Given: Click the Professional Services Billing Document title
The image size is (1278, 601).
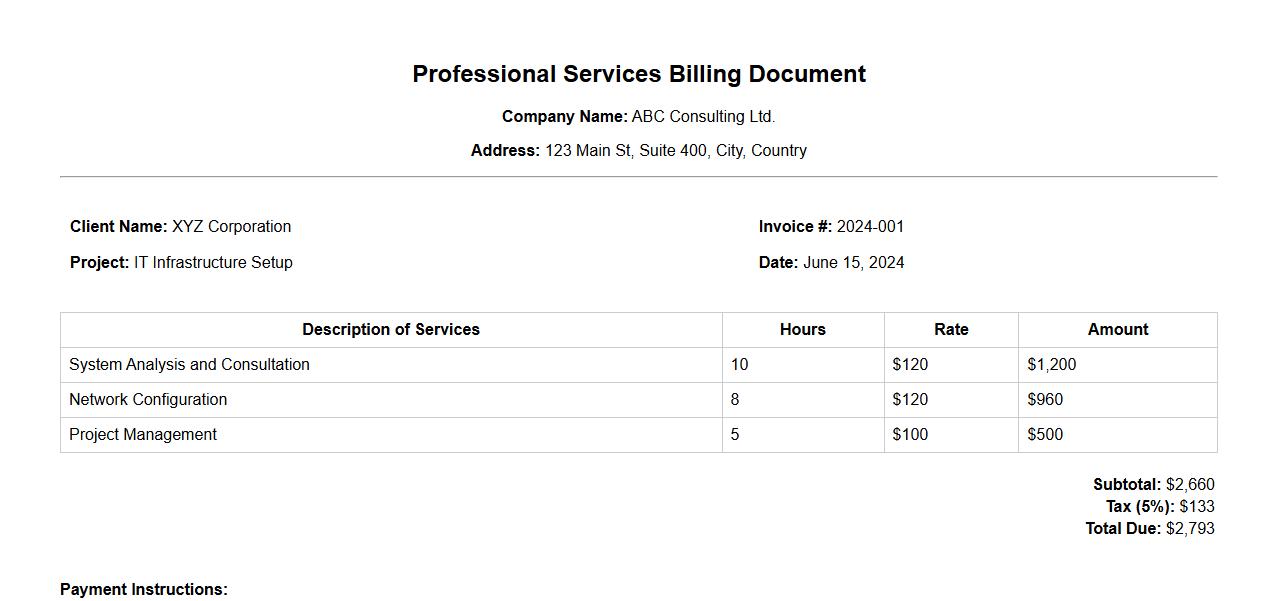Looking at the screenshot, I should 639,74.
